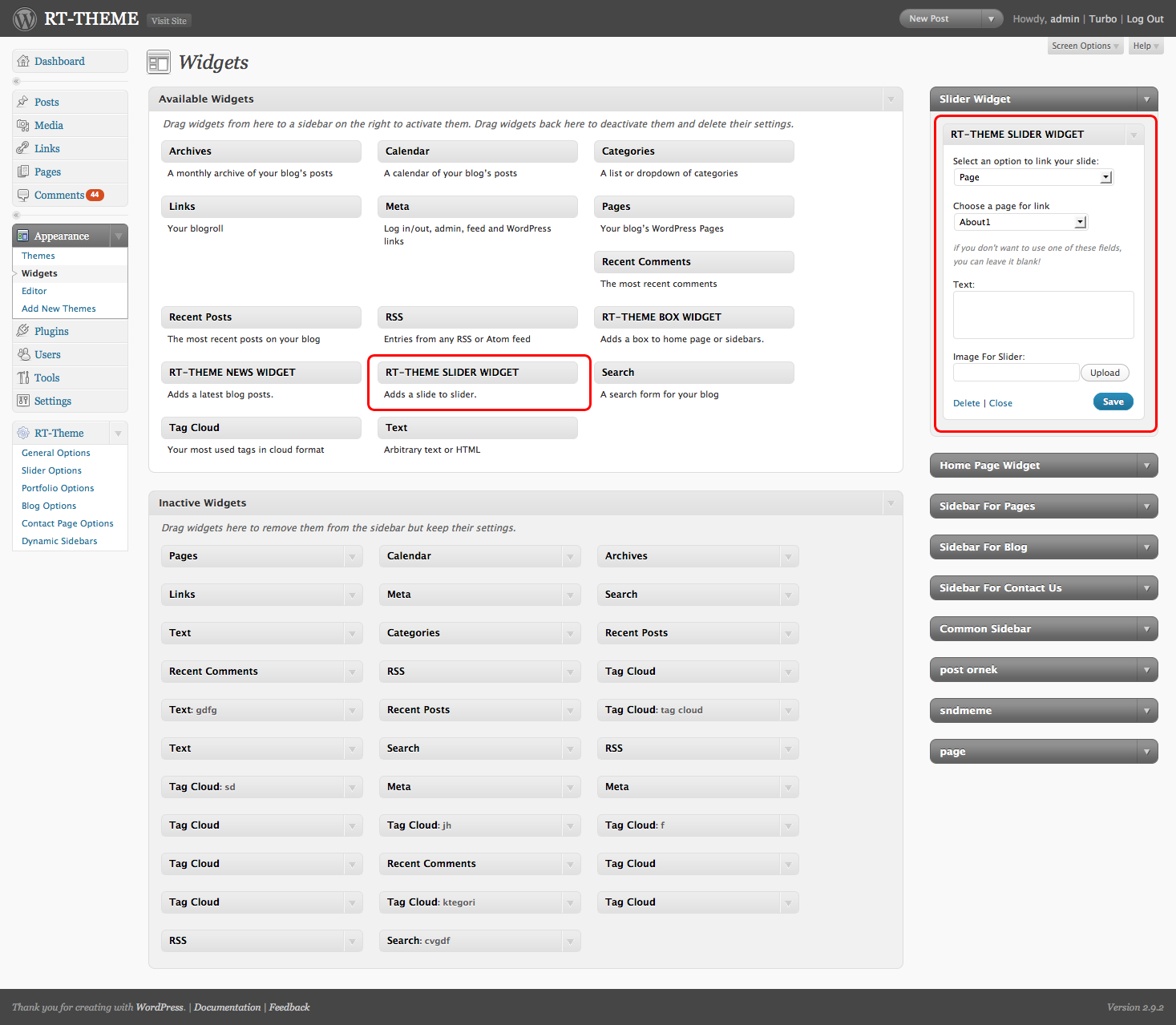The height and width of the screenshot is (1025, 1176).
Task: Open General Options under RT-Theme
Action: pyautogui.click(x=56, y=453)
